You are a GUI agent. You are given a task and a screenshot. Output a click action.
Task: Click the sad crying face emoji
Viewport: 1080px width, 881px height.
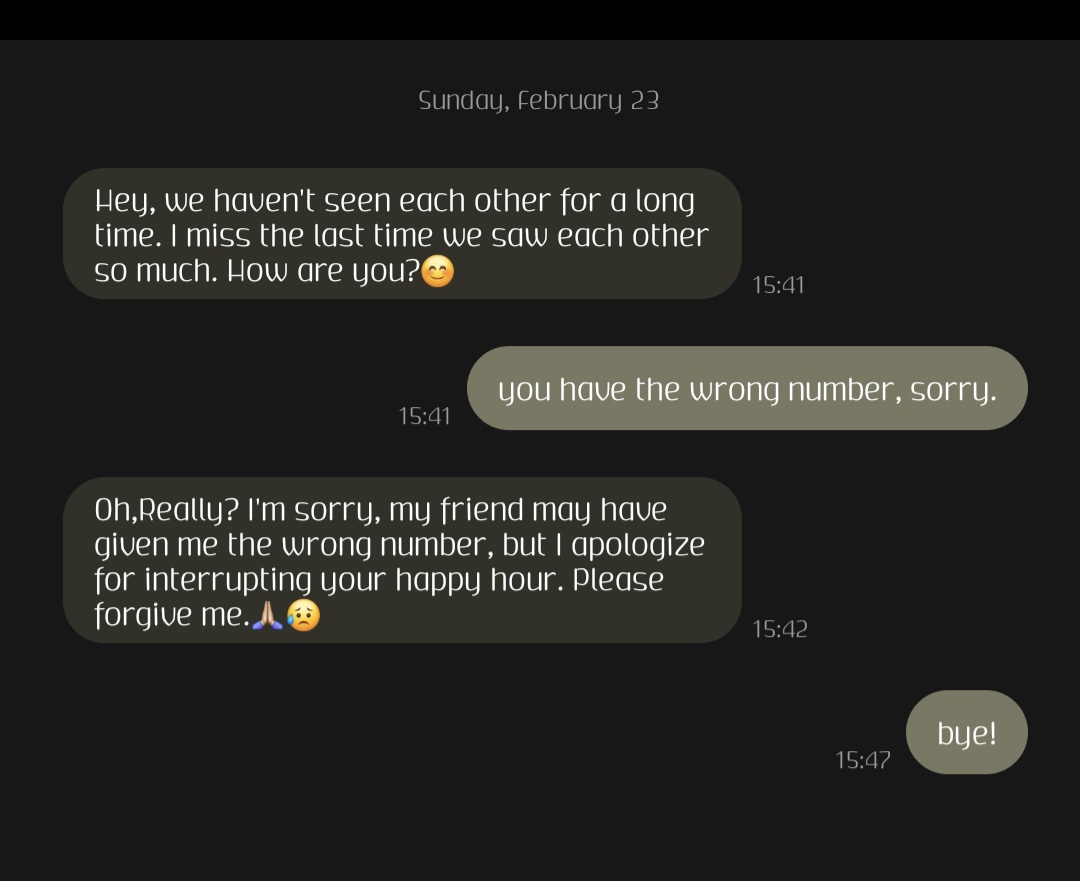(x=304, y=615)
